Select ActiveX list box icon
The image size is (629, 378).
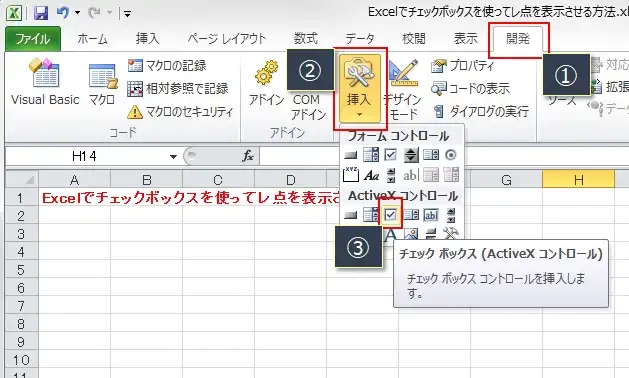tap(411, 215)
